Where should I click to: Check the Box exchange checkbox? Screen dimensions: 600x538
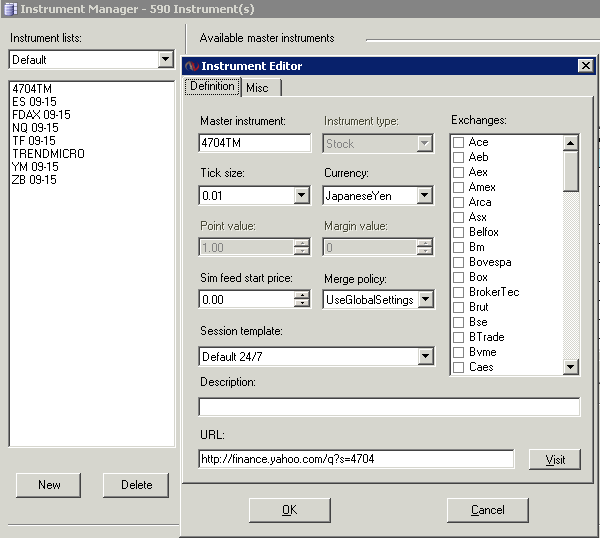pos(458,277)
